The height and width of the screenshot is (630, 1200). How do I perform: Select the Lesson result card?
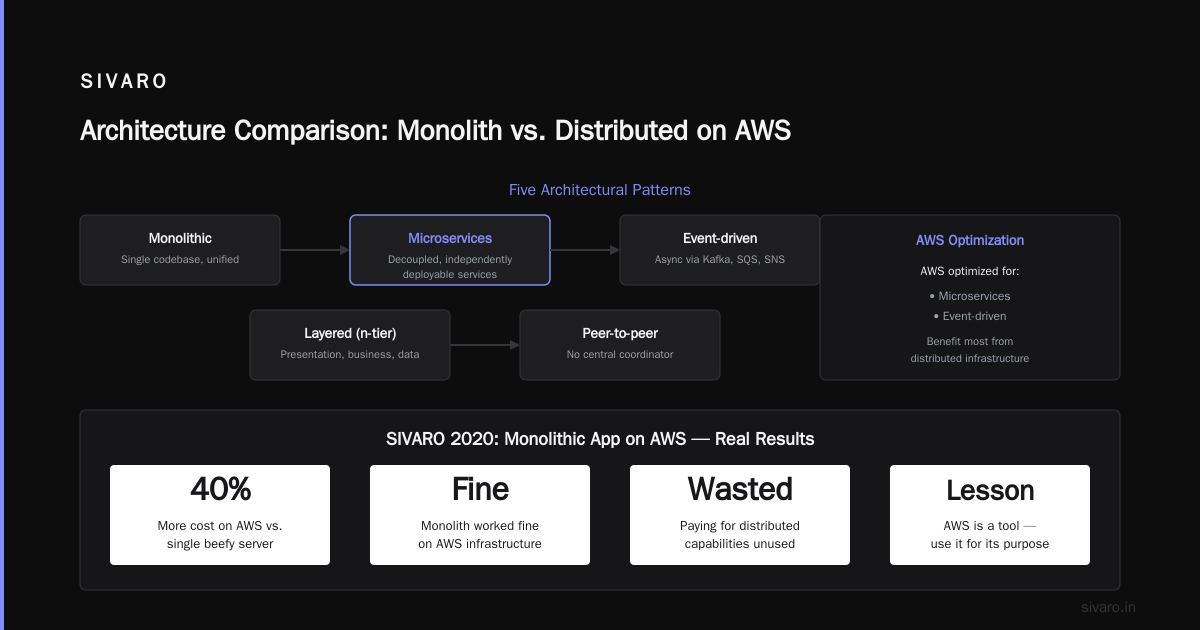(x=990, y=515)
